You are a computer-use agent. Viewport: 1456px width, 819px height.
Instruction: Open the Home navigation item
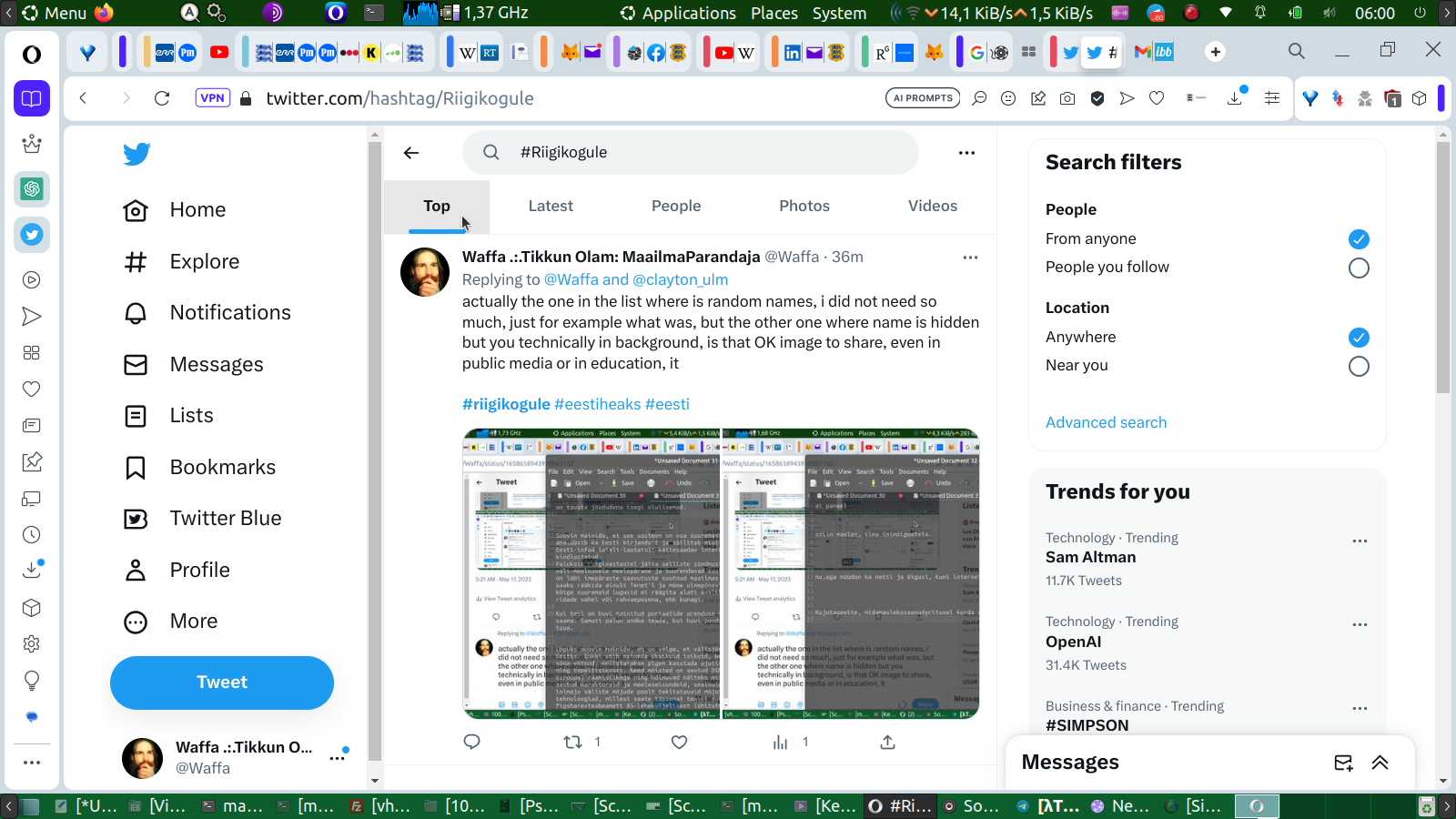coord(175,210)
